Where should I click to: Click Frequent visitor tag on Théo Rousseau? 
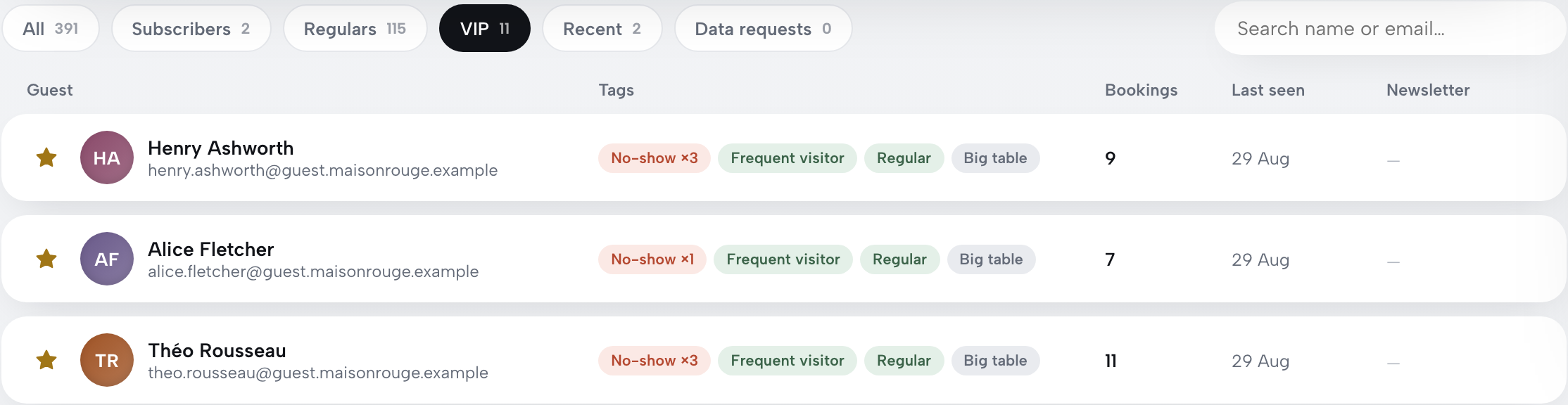pyautogui.click(x=788, y=361)
